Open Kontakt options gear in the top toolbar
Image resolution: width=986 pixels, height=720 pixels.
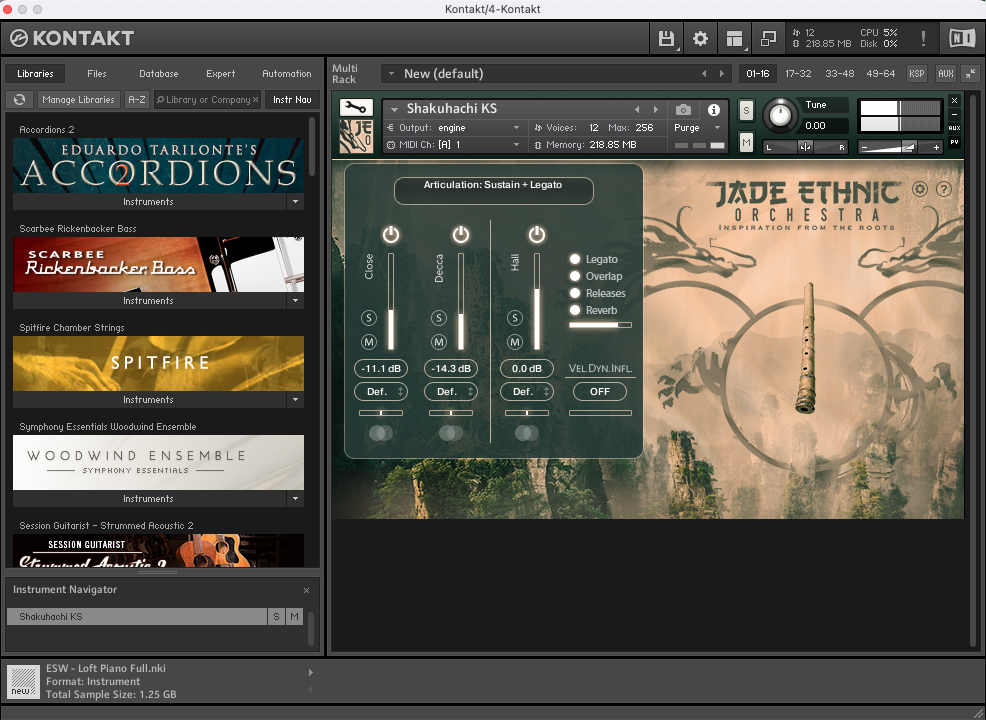pyautogui.click(x=700, y=38)
